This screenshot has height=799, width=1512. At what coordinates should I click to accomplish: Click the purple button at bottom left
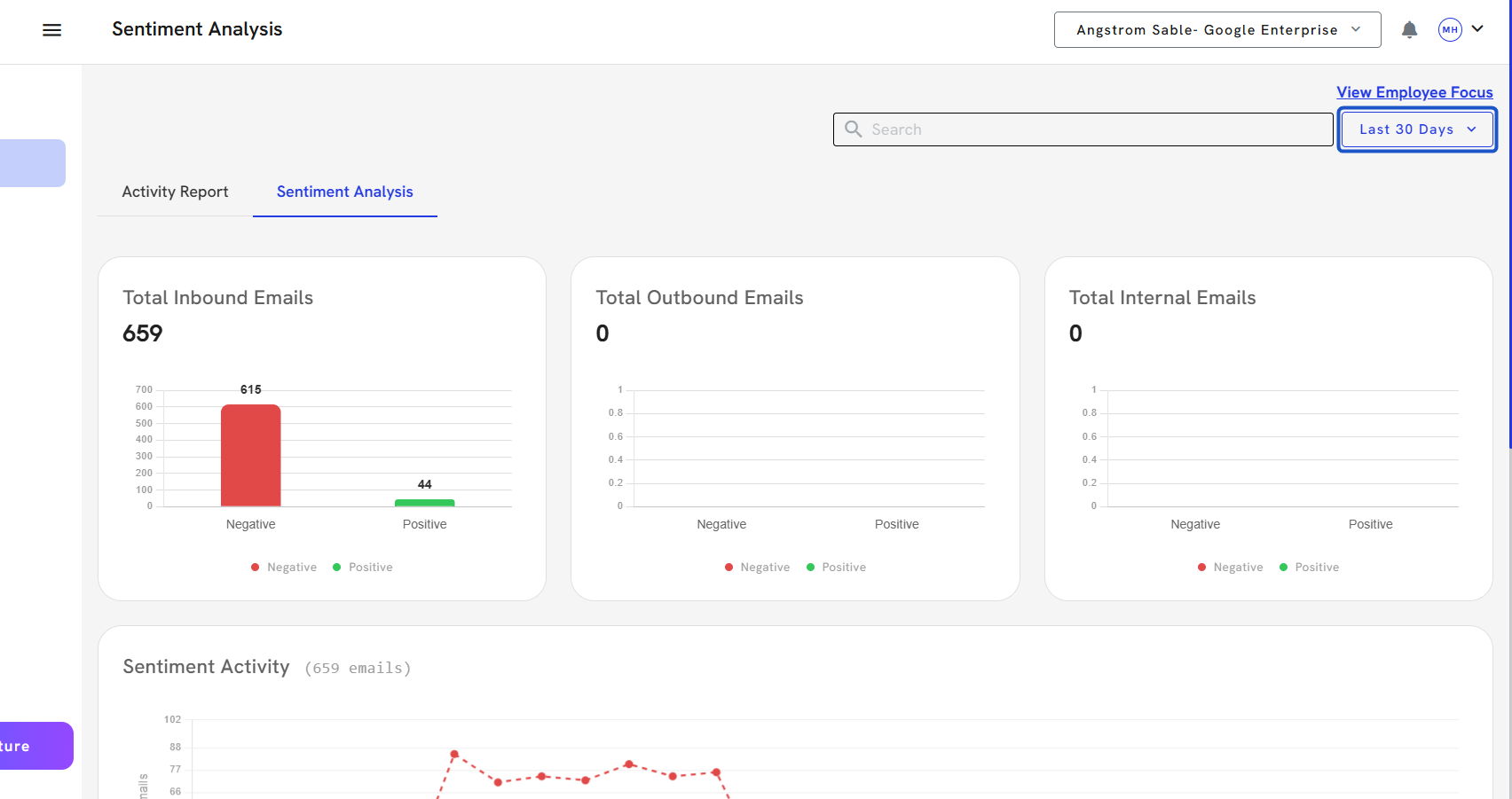click(x=34, y=746)
